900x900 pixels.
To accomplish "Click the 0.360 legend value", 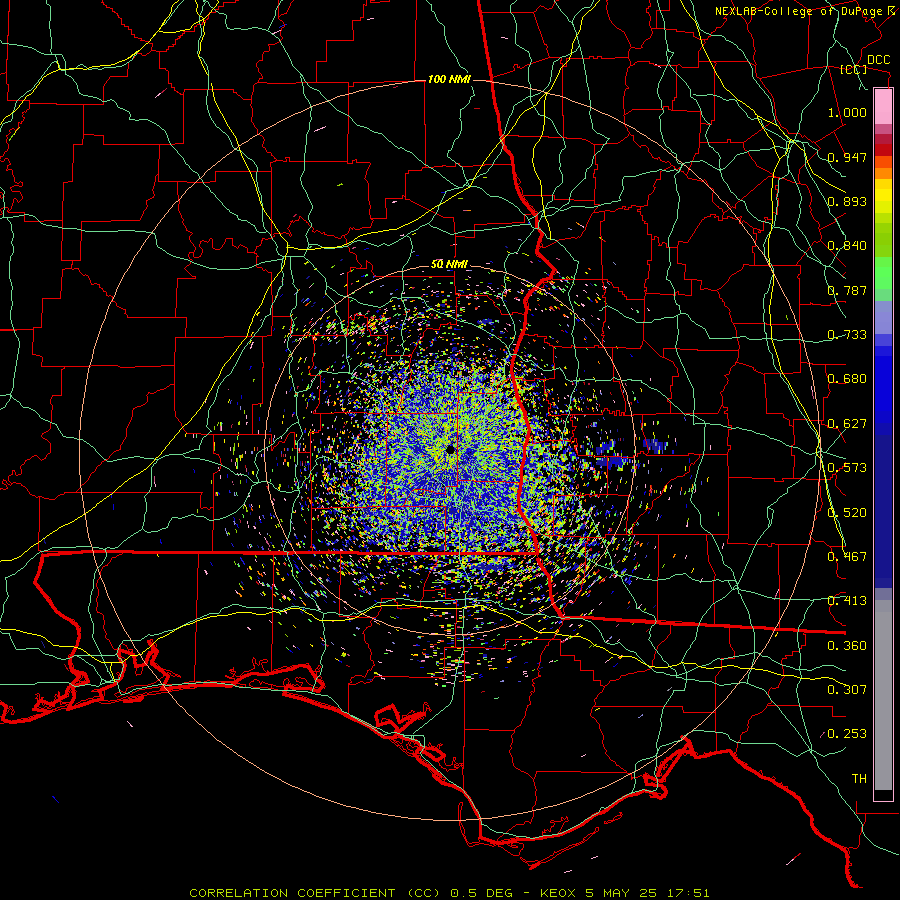I will pos(847,646).
